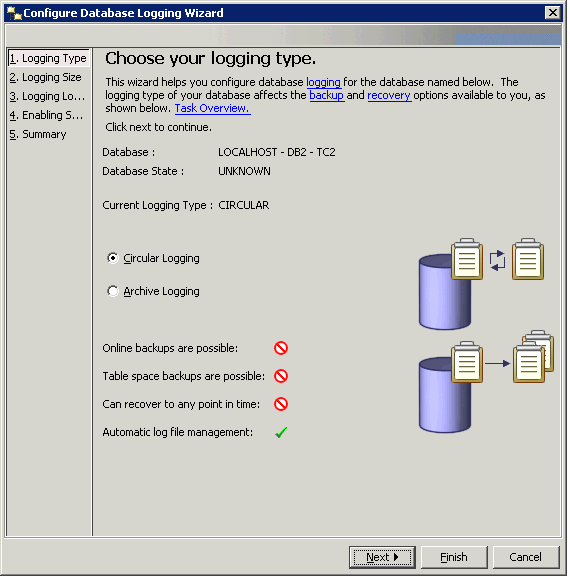The image size is (570, 576).
Task: Click the stacked archive clipboards icon
Action: pyautogui.click(x=533, y=356)
